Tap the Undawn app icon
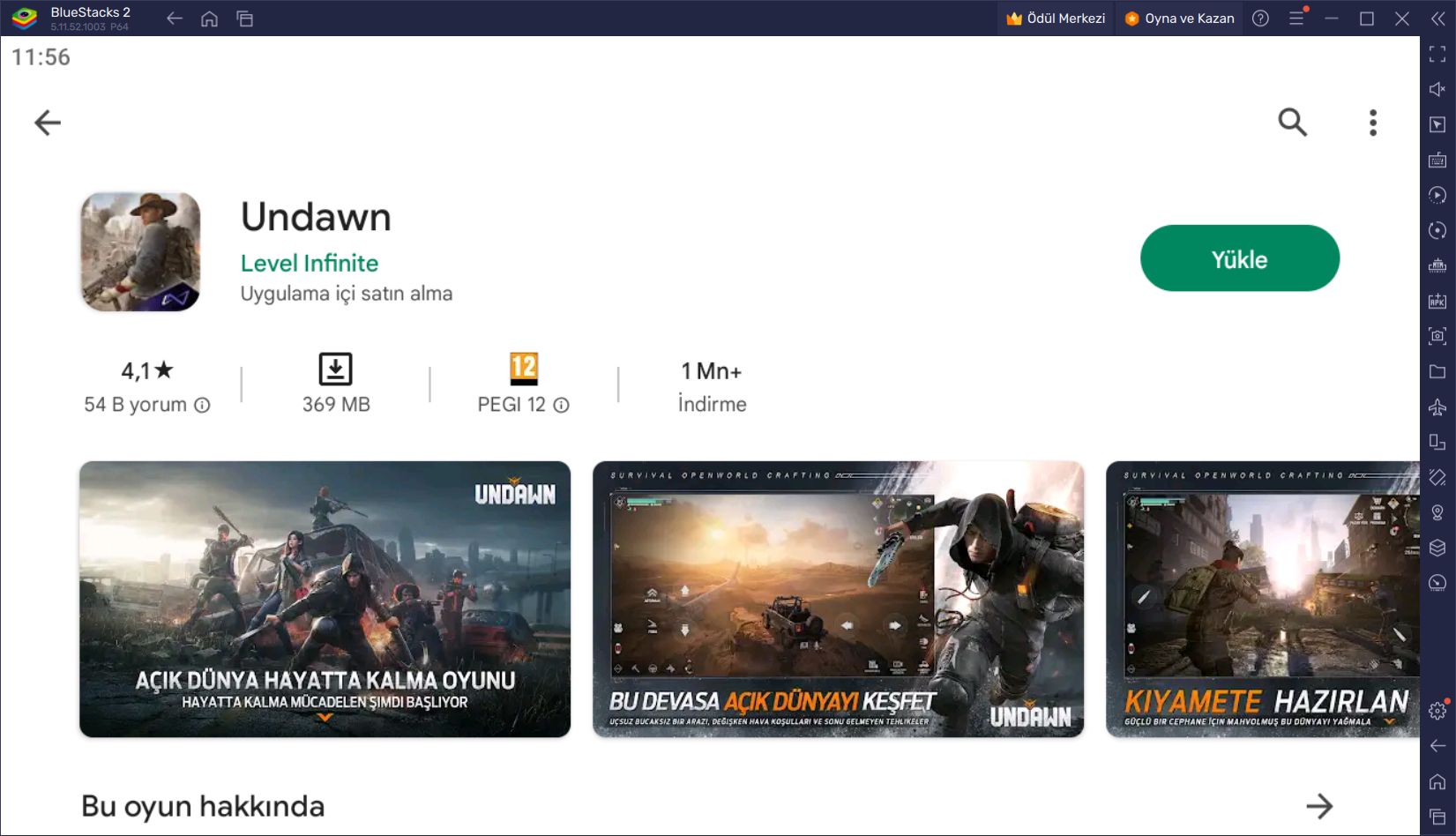This screenshot has height=836, width=1456. point(141,252)
